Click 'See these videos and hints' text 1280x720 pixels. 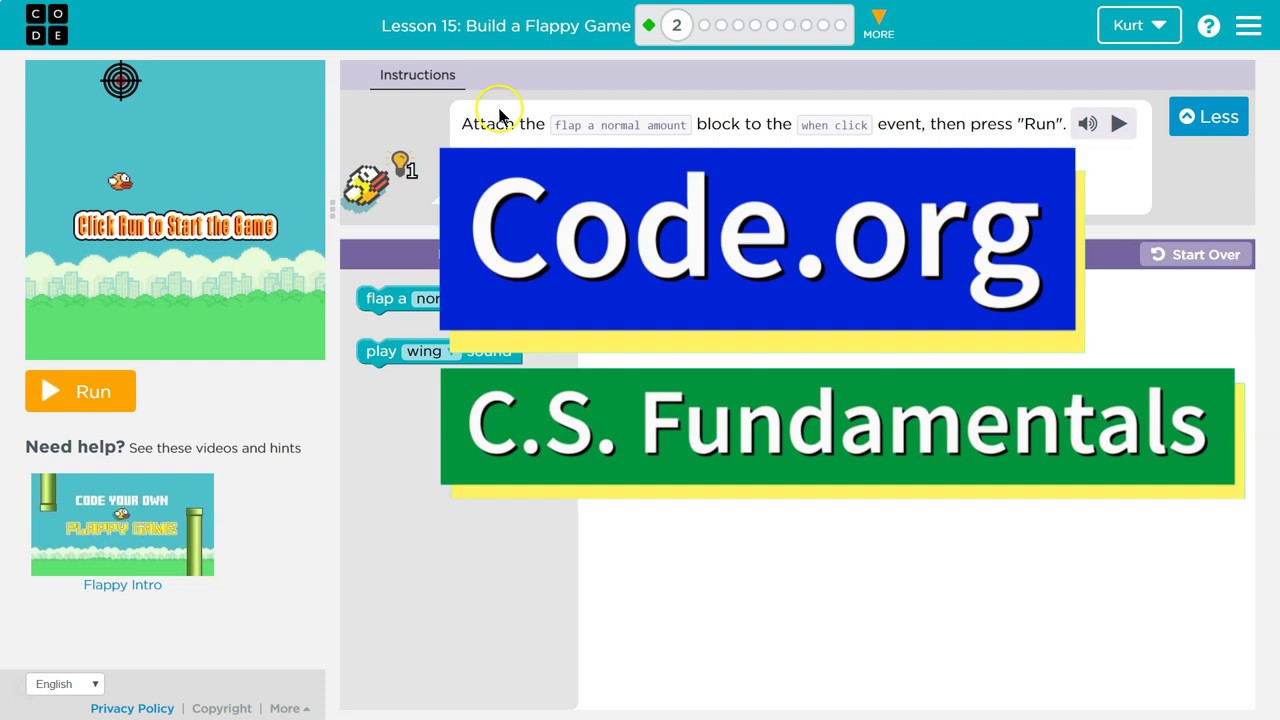(x=215, y=448)
